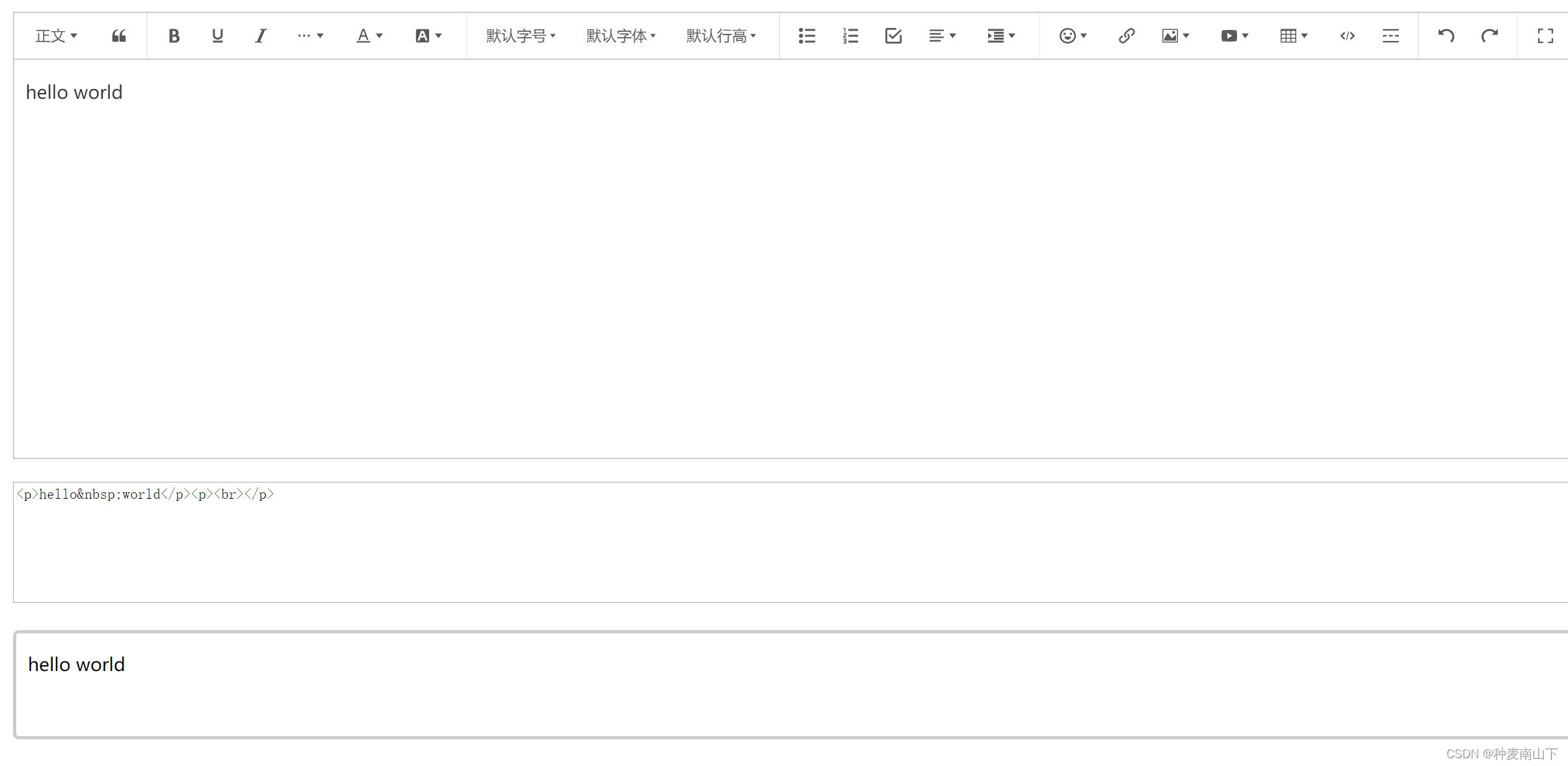Expand the 默认字体 font family dropdown
The height and width of the screenshot is (766, 1568).
[x=621, y=36]
